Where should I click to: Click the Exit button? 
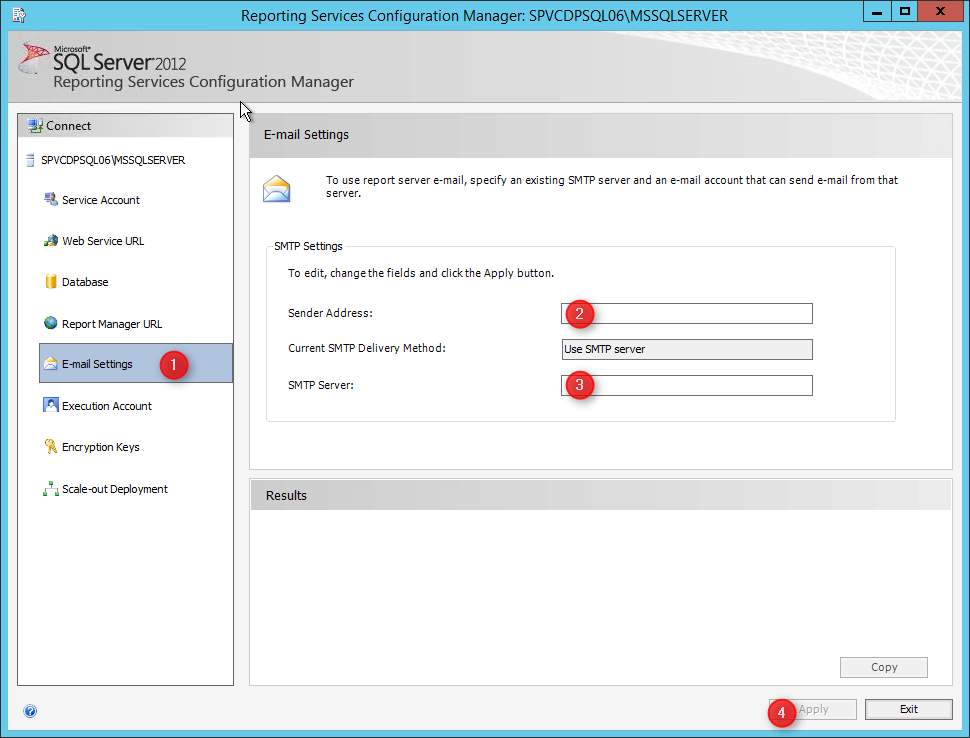tap(908, 709)
